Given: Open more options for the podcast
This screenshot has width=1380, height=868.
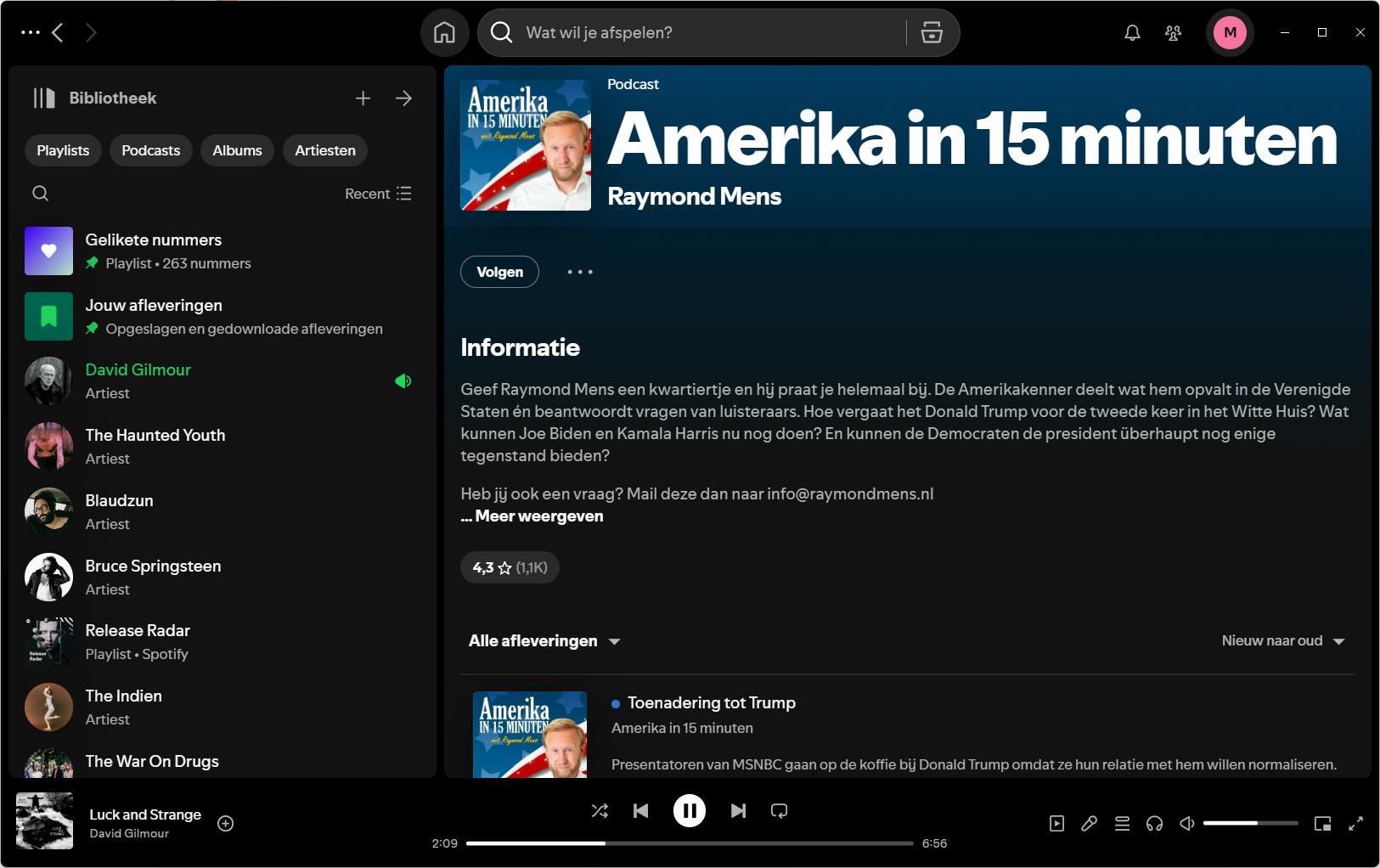Looking at the screenshot, I should click(x=580, y=272).
